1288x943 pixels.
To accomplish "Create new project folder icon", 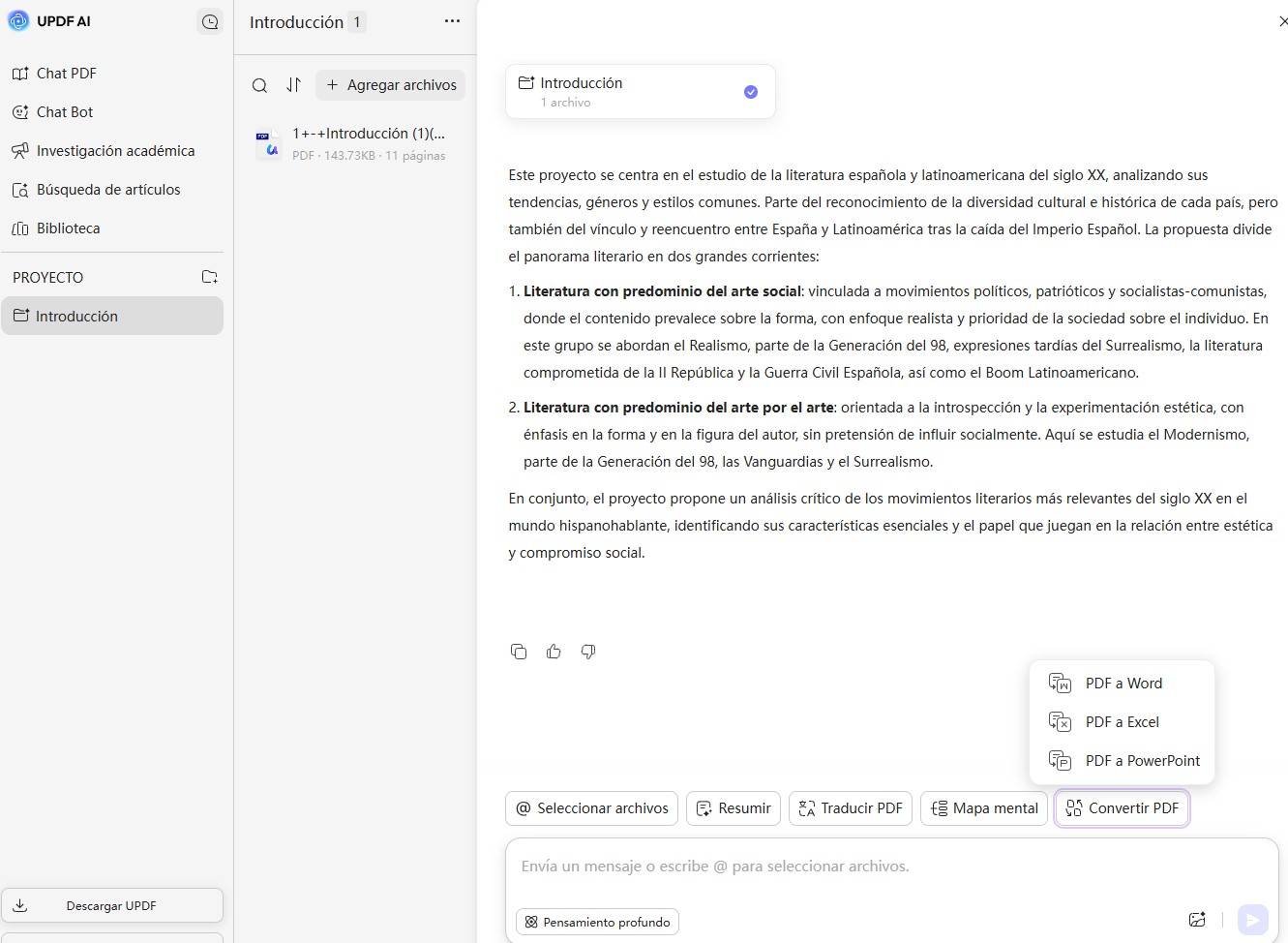I will click(x=210, y=277).
